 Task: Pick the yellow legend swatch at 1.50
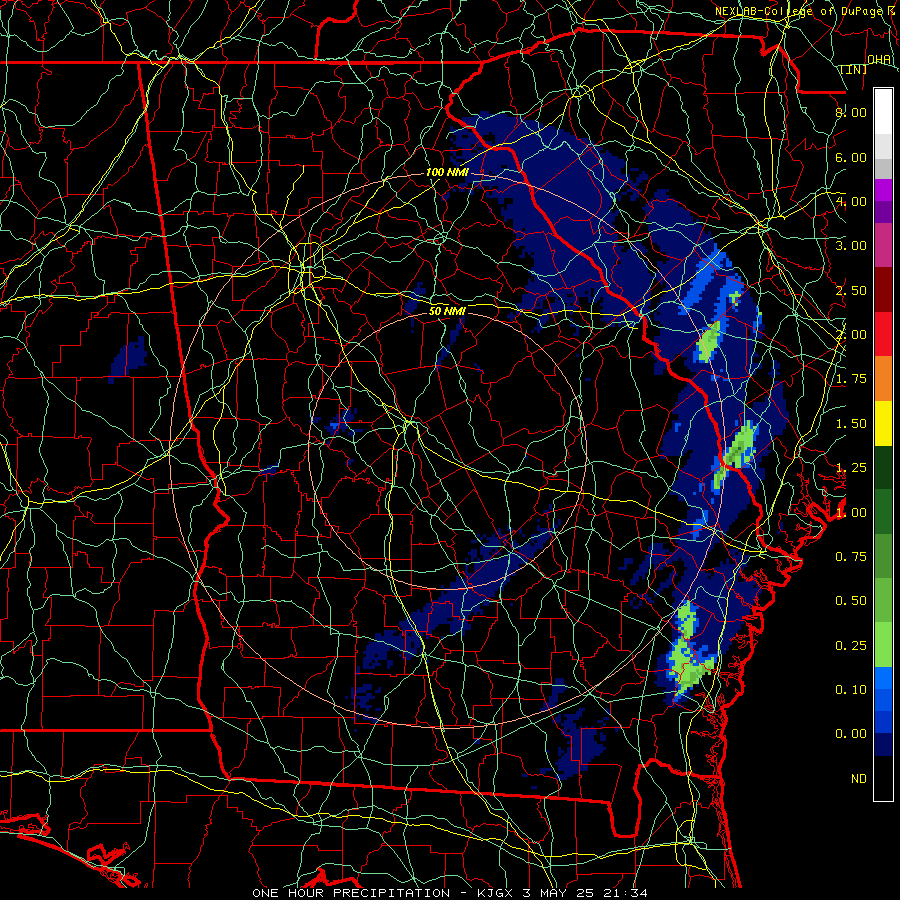click(x=883, y=423)
